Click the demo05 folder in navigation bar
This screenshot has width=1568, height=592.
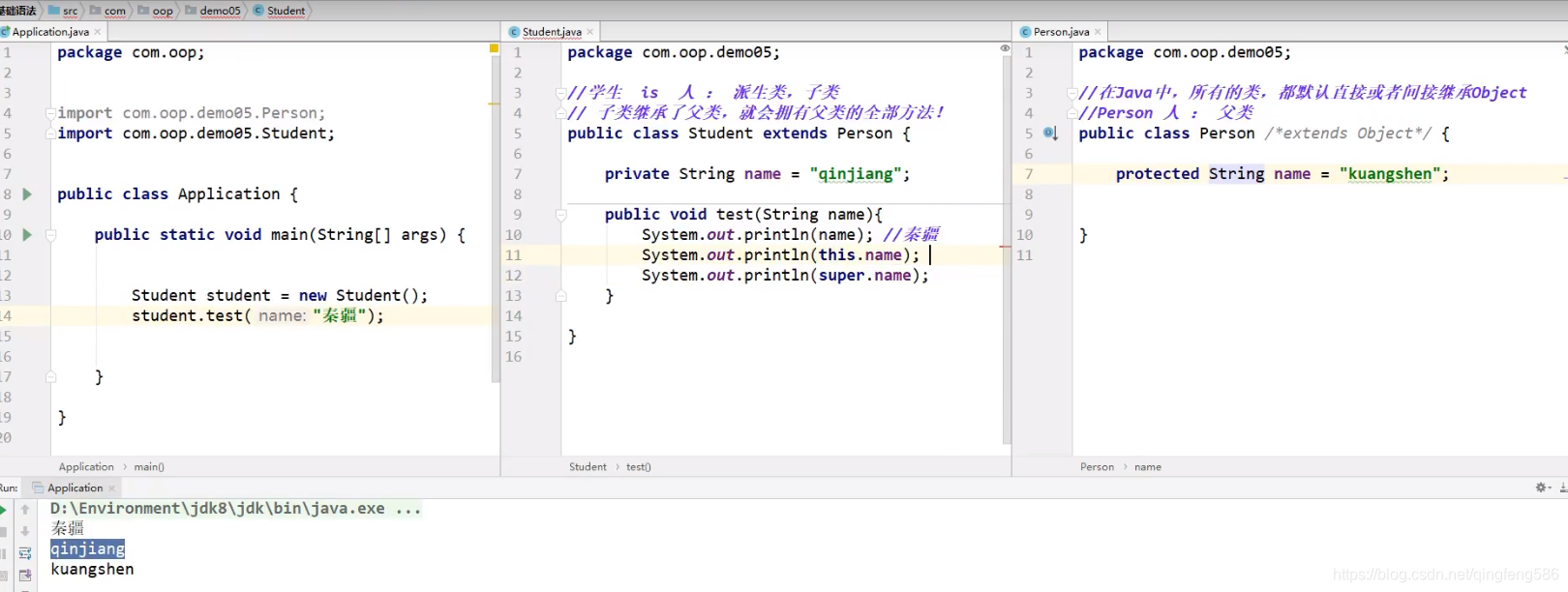(x=213, y=11)
